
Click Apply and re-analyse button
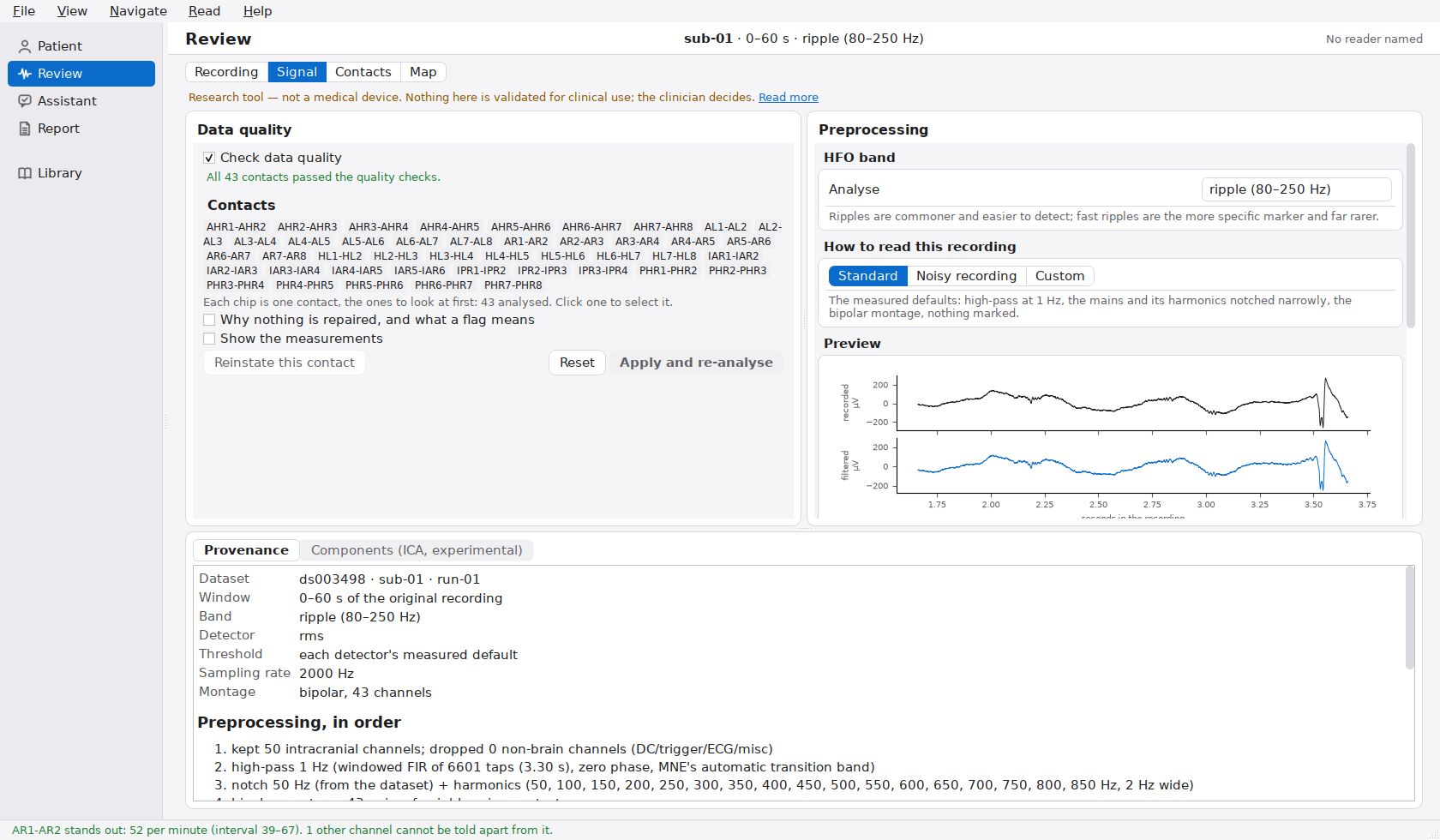(696, 363)
